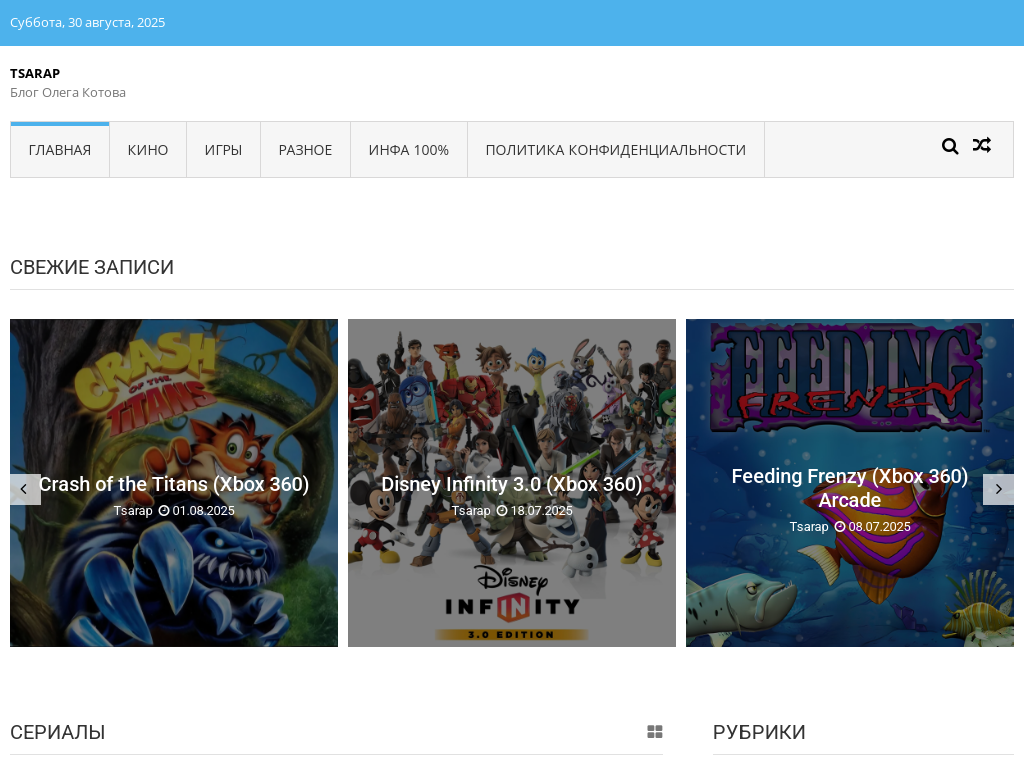The image size is (1024, 768).
Task: Click the TSARAP site title
Action: pos(35,73)
